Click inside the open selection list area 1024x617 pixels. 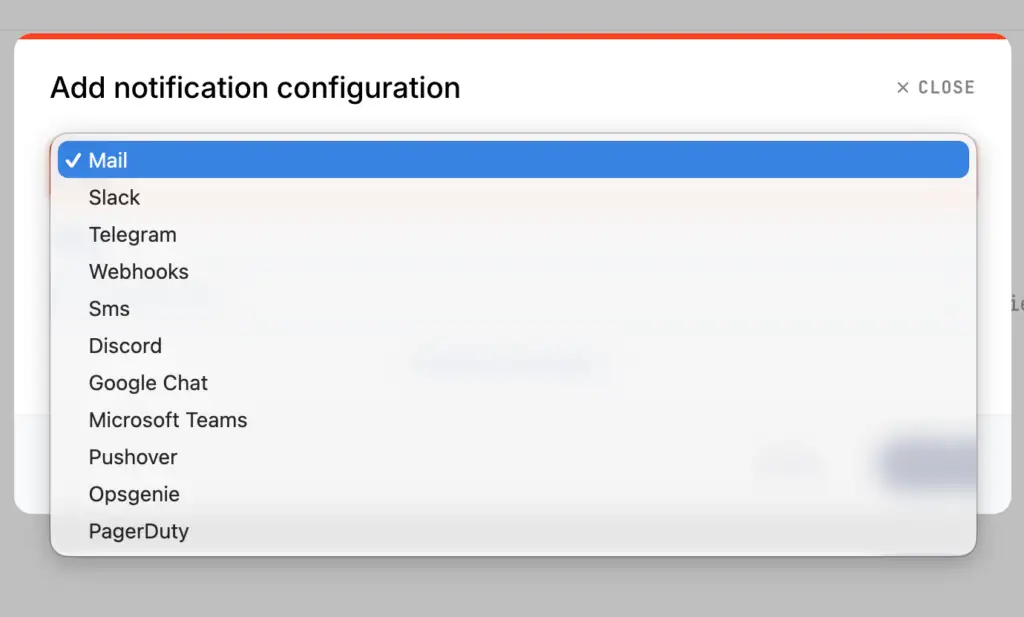[x=512, y=345]
